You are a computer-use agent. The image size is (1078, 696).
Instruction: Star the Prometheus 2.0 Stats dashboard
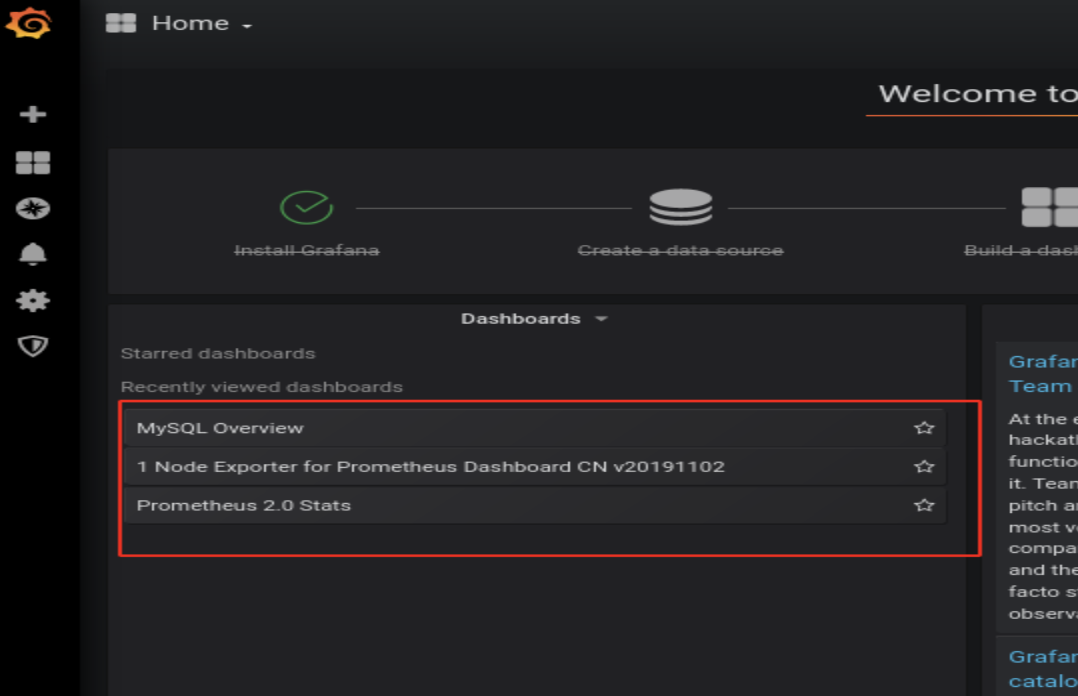pos(924,505)
